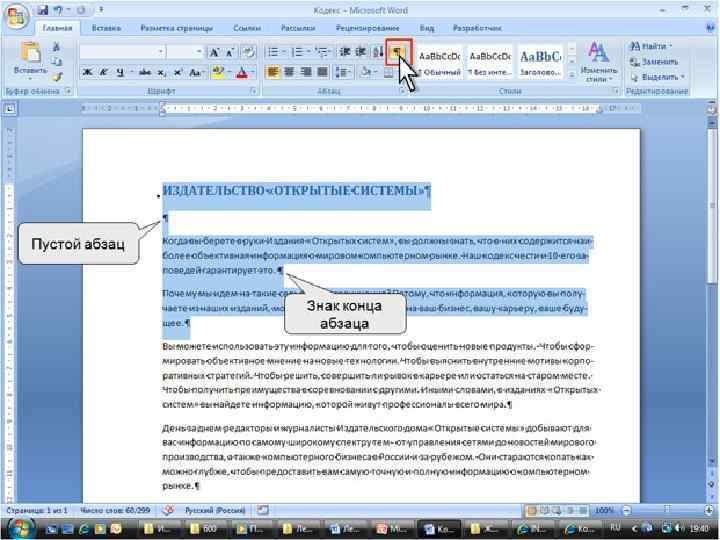The image size is (720, 540).
Task: Cut selection with the scissors icon
Action: coord(56,46)
